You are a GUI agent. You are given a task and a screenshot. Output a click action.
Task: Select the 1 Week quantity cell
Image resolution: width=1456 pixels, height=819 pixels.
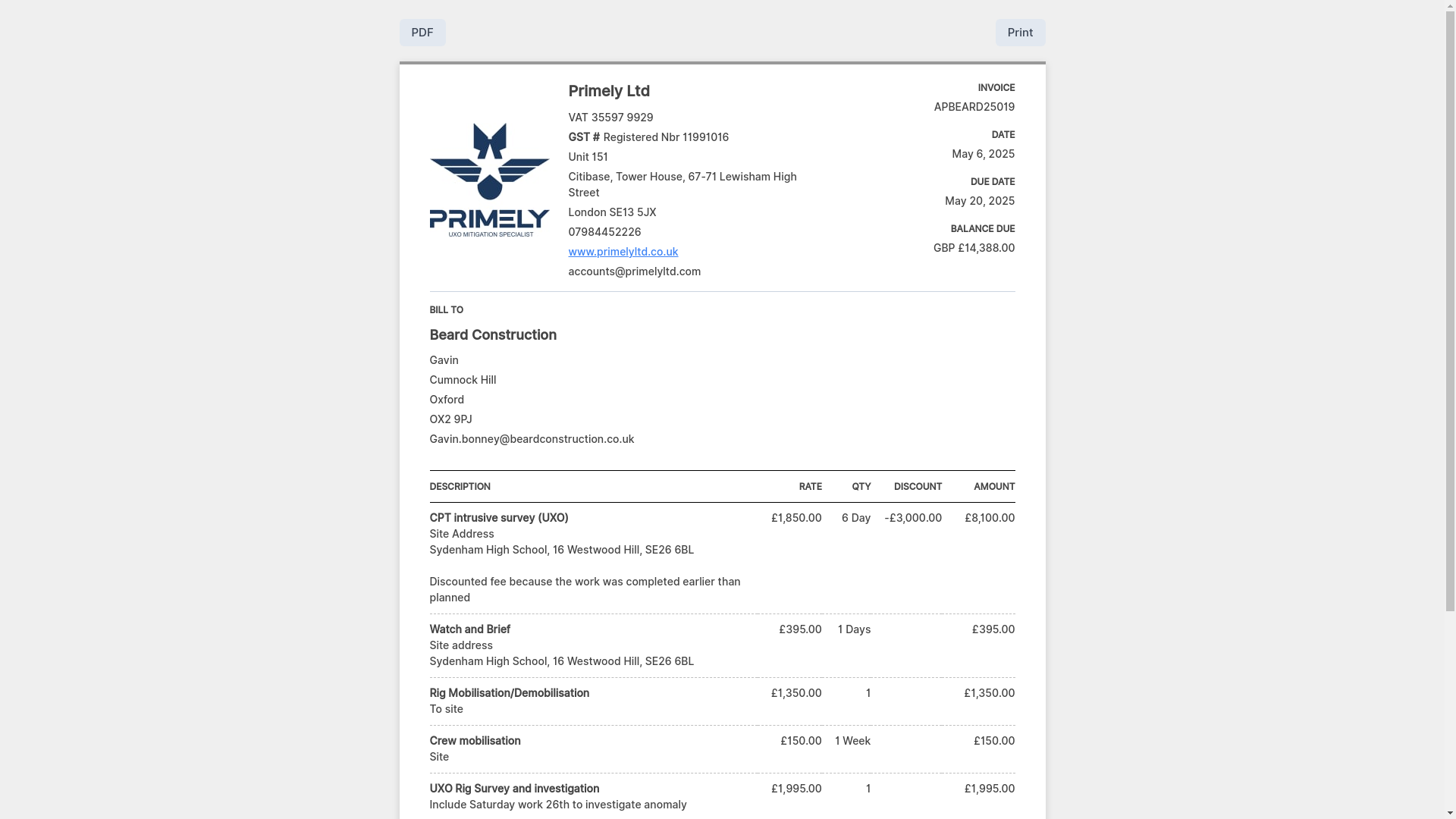point(853,741)
